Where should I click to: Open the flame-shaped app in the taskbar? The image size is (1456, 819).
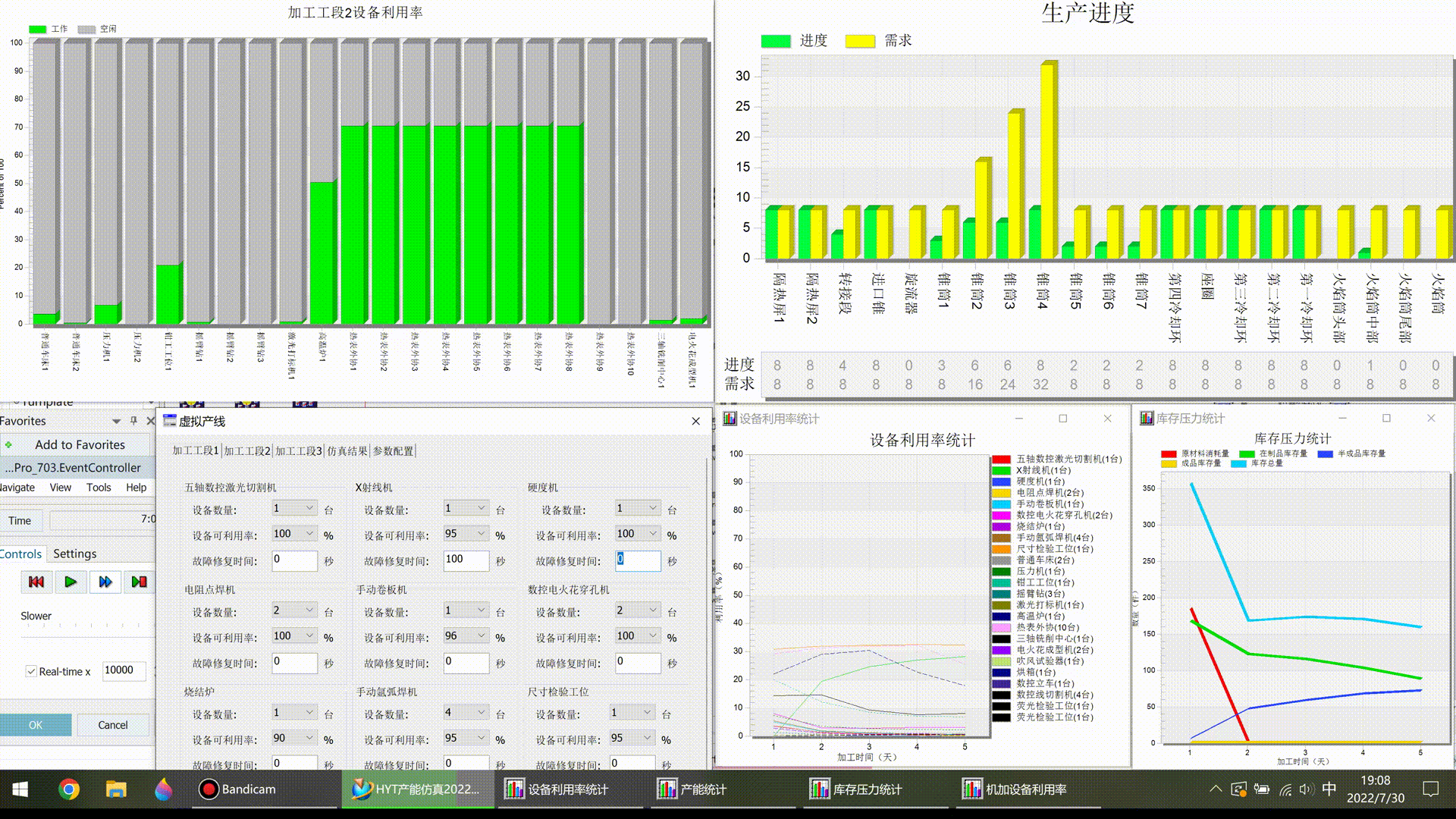coord(163,789)
